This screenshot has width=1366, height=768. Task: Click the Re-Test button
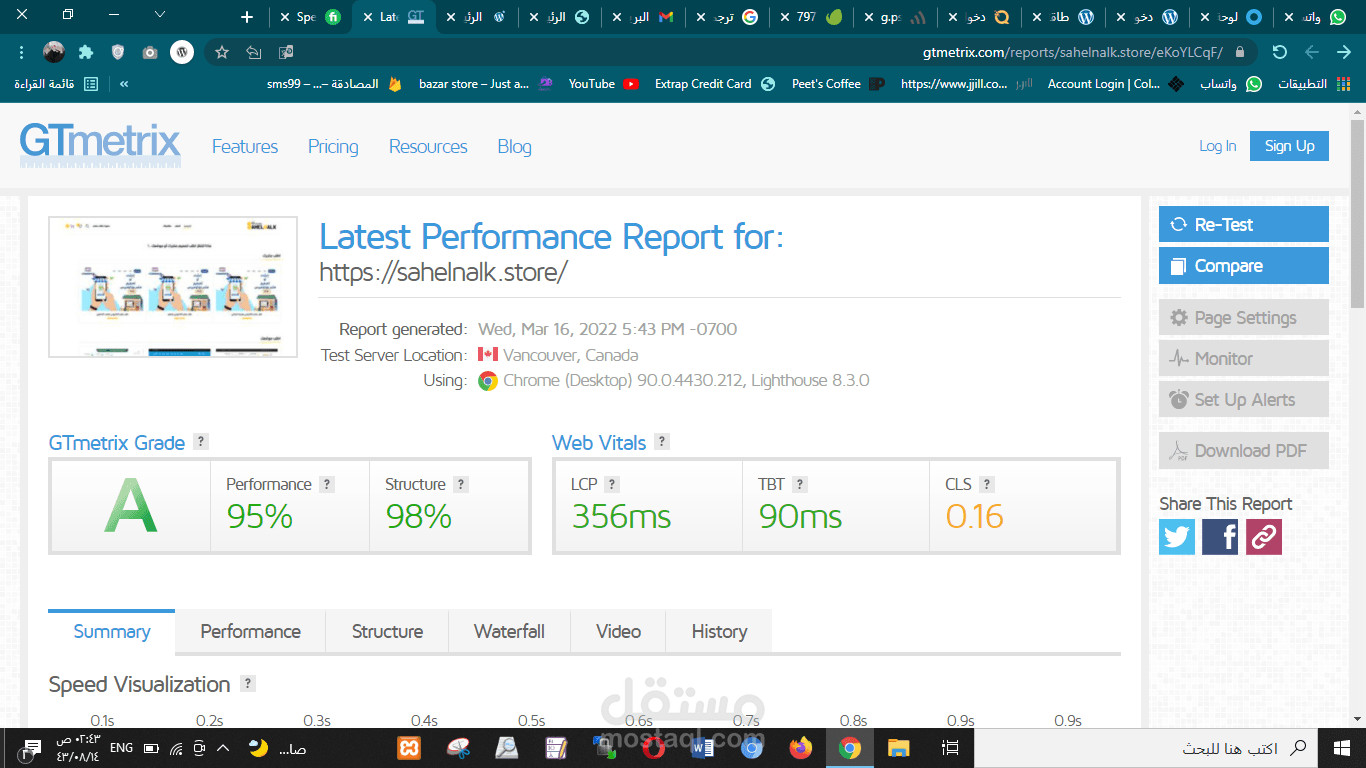tap(1244, 225)
